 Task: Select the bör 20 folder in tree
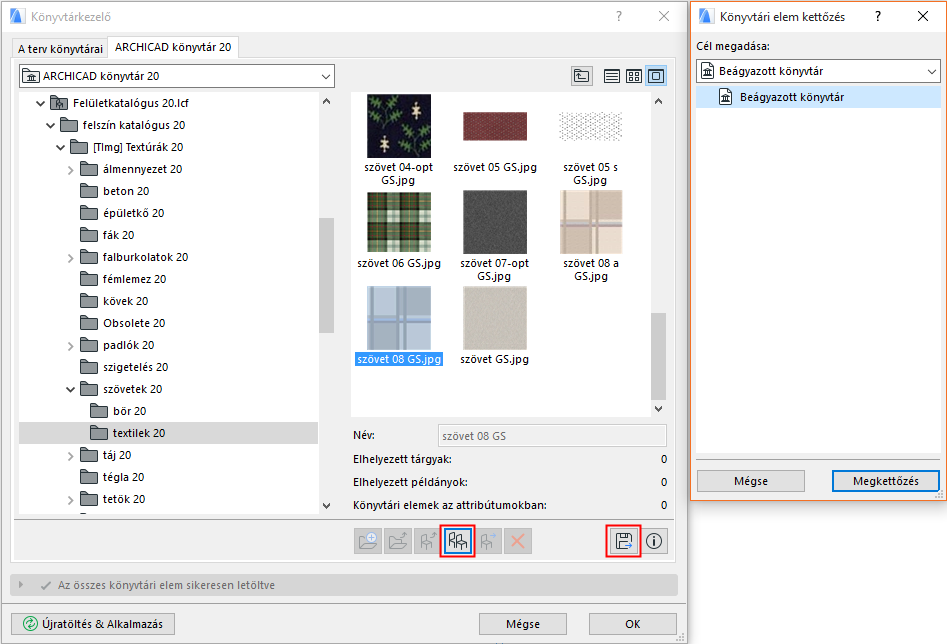click(126, 411)
